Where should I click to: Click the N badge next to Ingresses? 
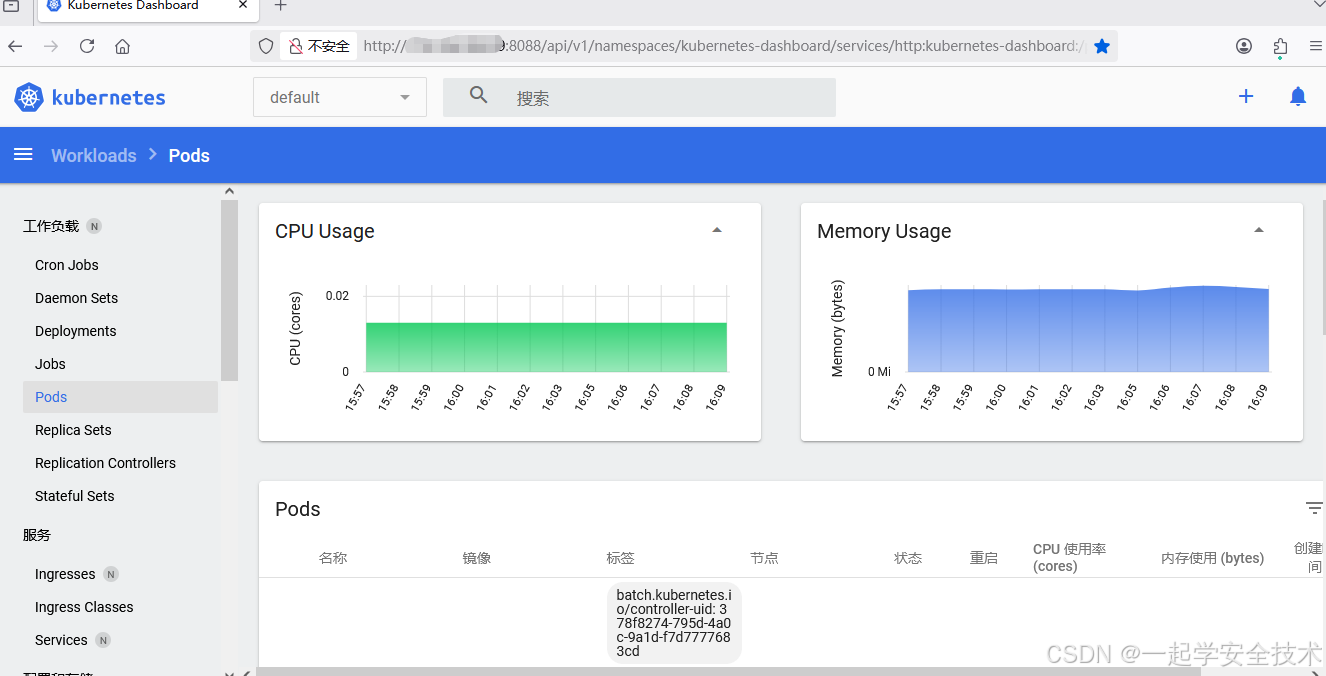click(111, 574)
